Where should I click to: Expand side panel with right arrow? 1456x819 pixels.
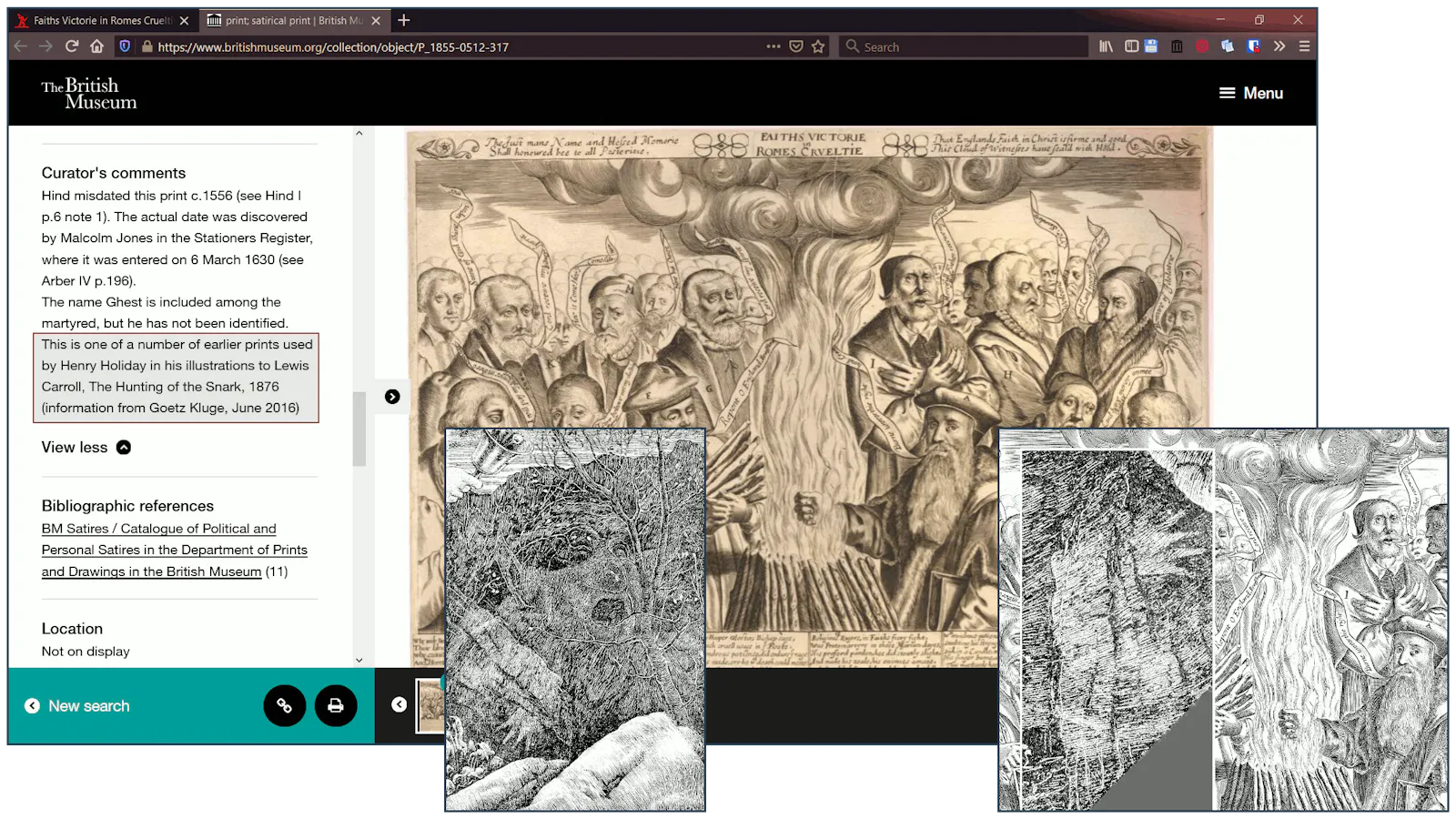(392, 397)
